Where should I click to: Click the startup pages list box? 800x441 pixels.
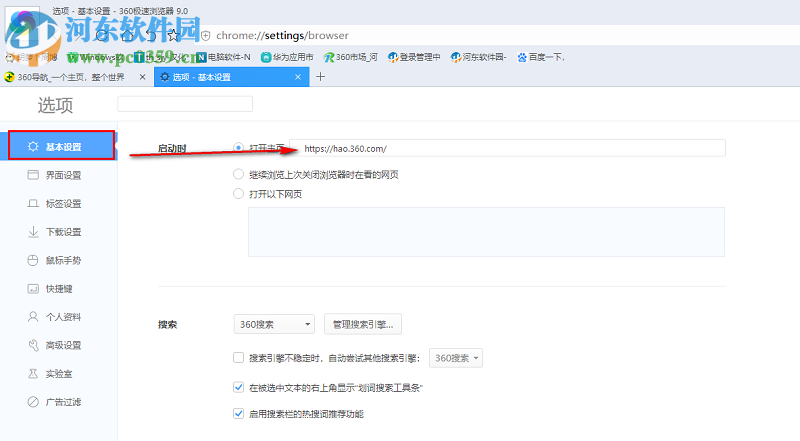click(x=486, y=232)
